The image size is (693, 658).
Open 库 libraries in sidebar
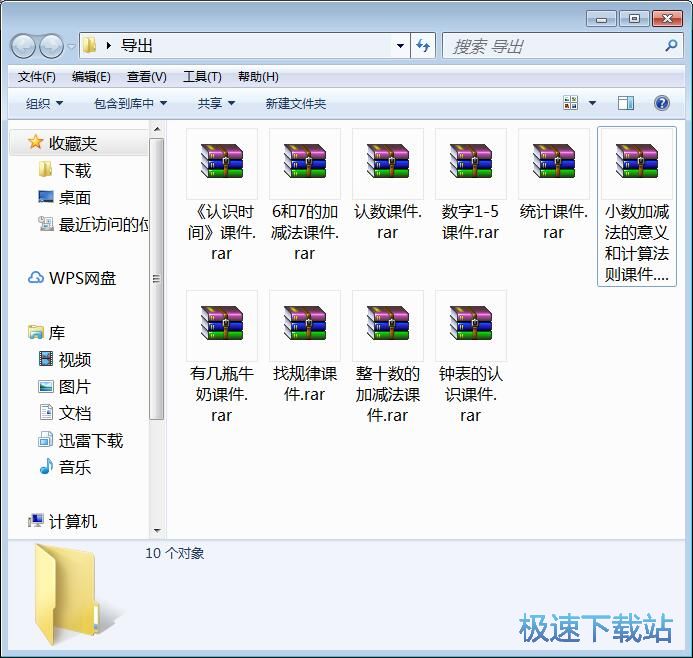46,332
